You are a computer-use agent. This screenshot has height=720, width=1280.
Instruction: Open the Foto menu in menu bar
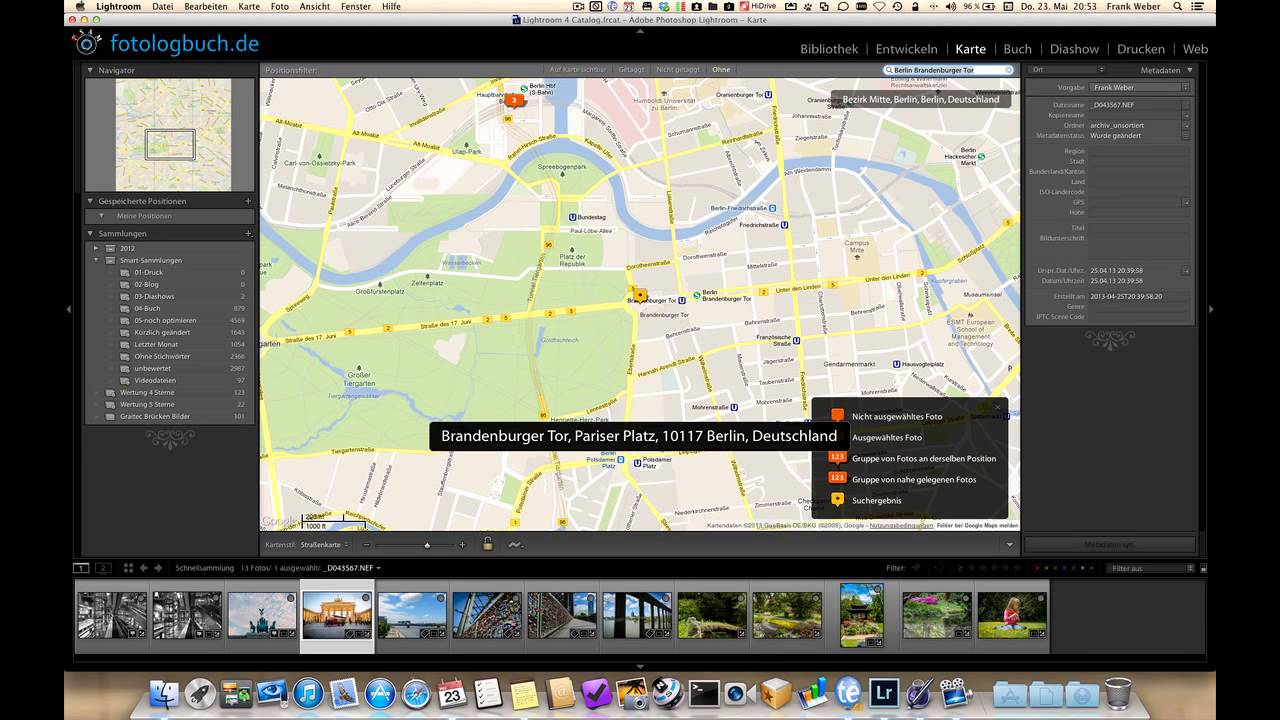click(280, 6)
